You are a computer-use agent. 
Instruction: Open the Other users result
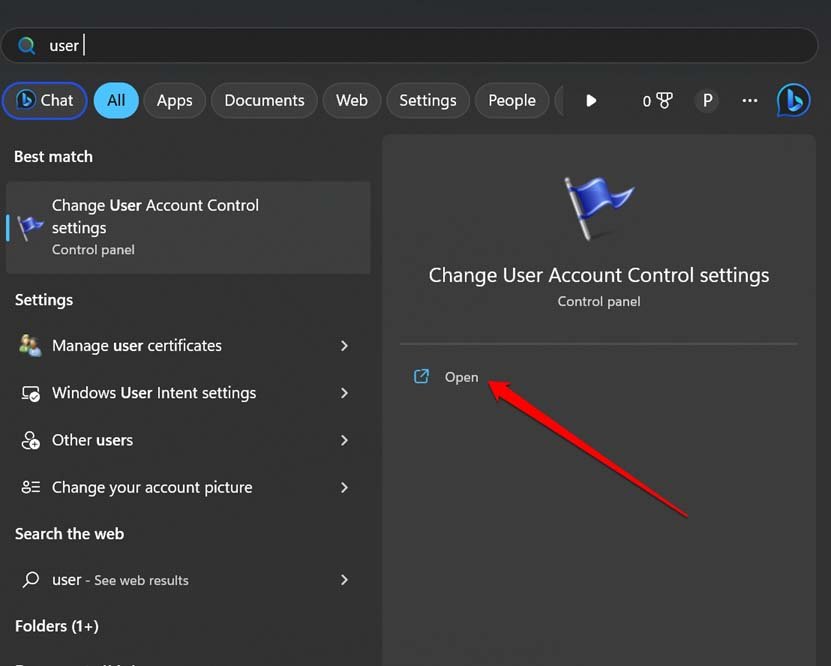[188, 440]
